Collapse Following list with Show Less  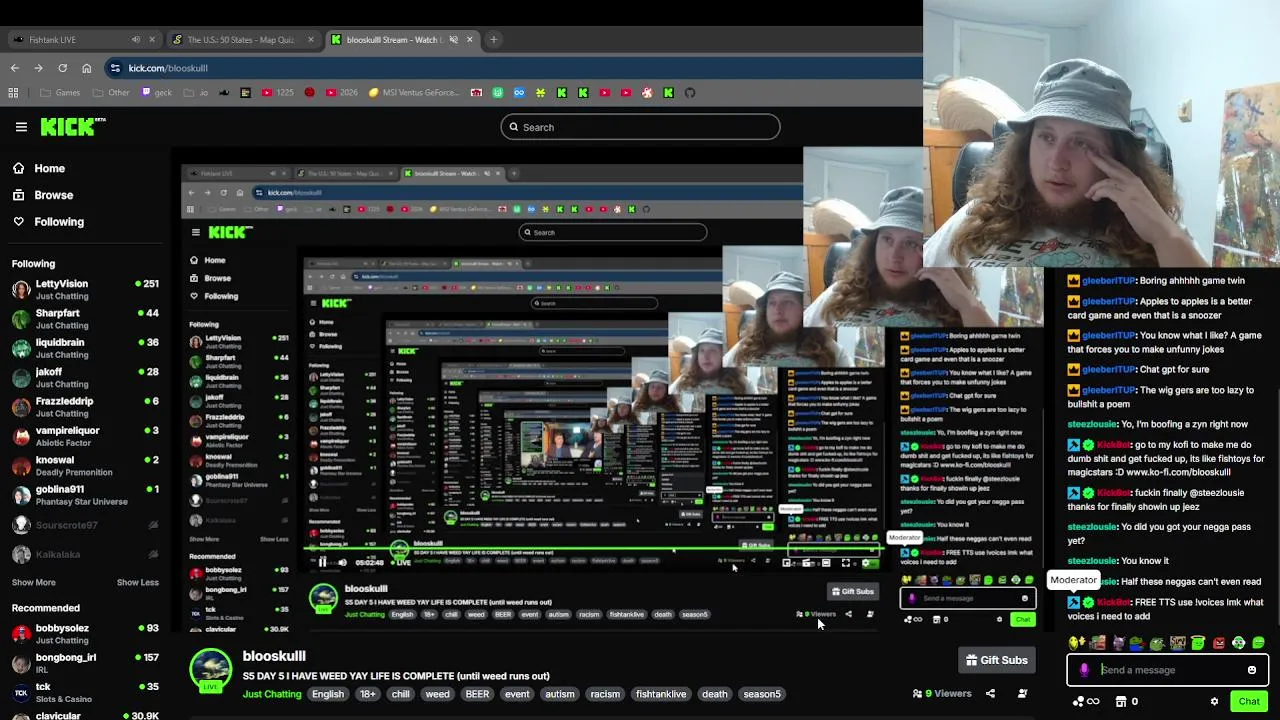coord(138,582)
